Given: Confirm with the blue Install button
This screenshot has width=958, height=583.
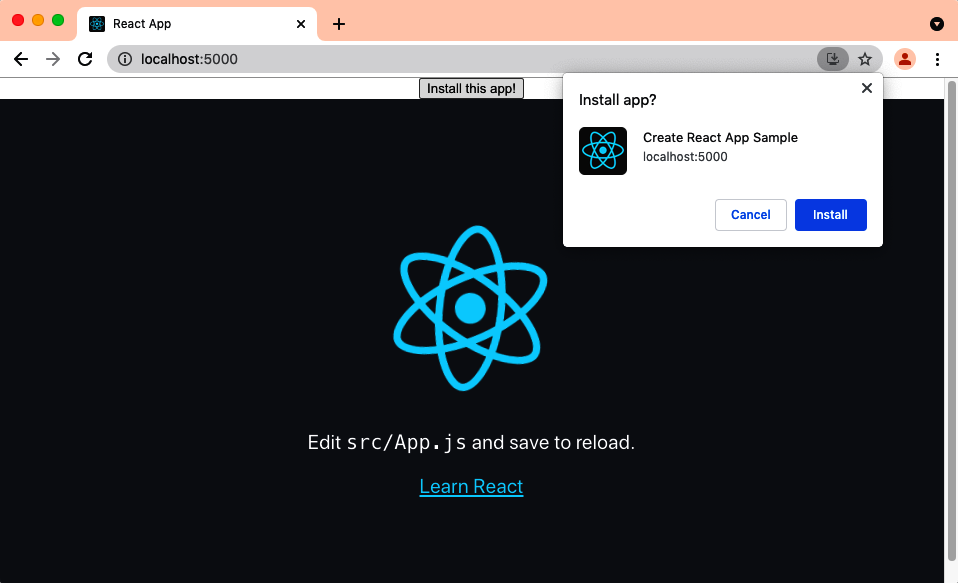Looking at the screenshot, I should click(x=830, y=215).
